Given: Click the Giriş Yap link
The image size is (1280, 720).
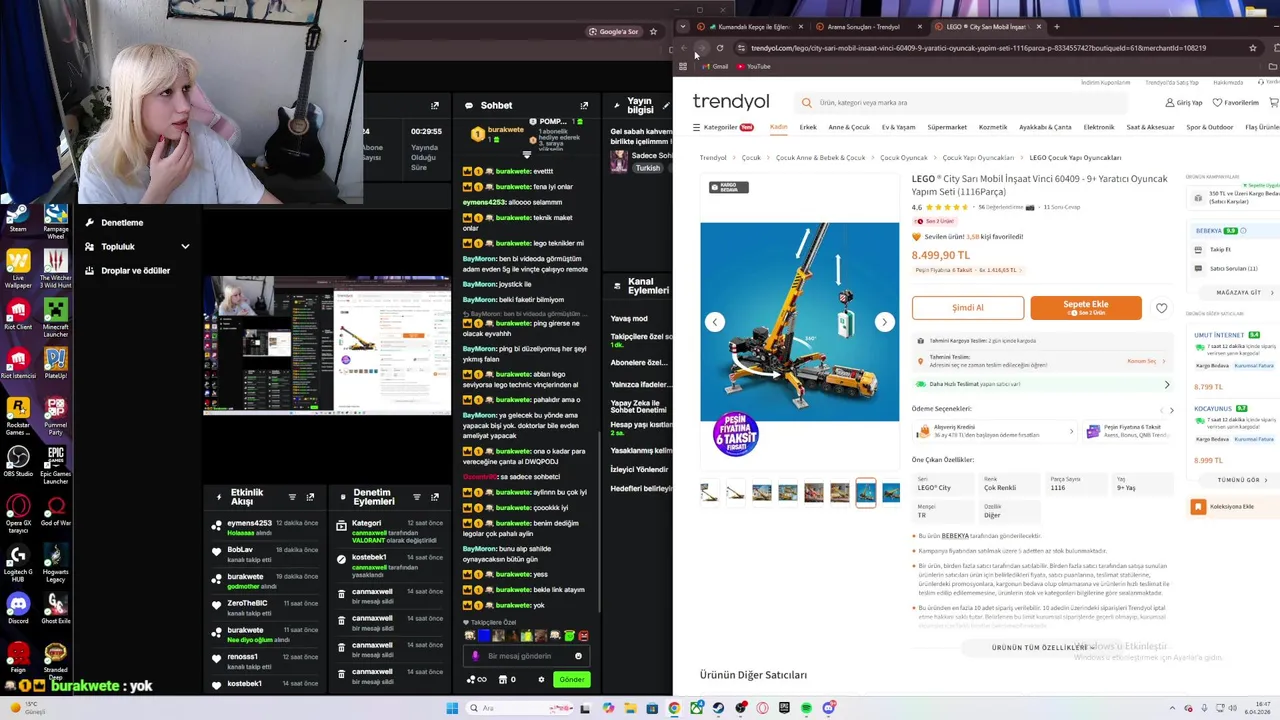Looking at the screenshot, I should [1184, 102].
